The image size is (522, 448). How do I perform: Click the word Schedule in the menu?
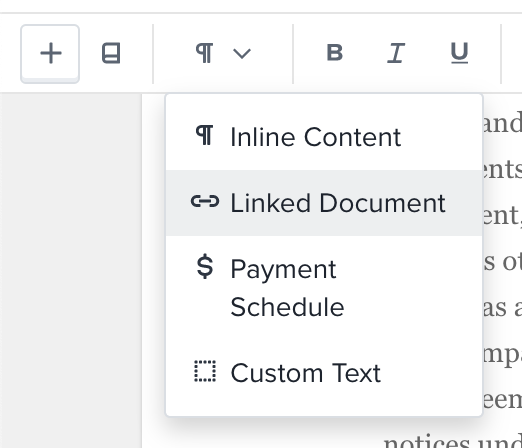[x=287, y=307]
